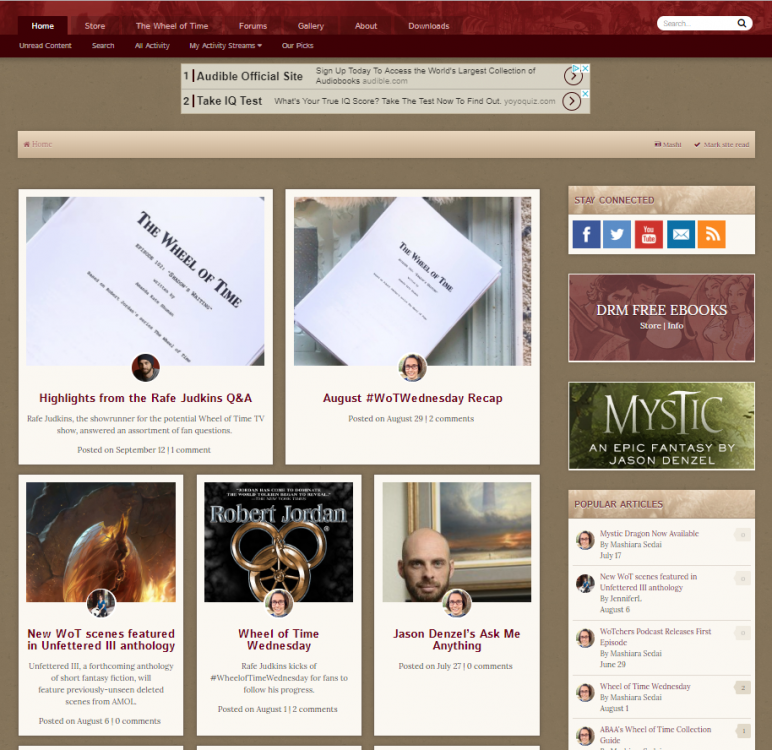The image size is (772, 750).
Task: Click the search magnifier icon
Action: (x=741, y=23)
